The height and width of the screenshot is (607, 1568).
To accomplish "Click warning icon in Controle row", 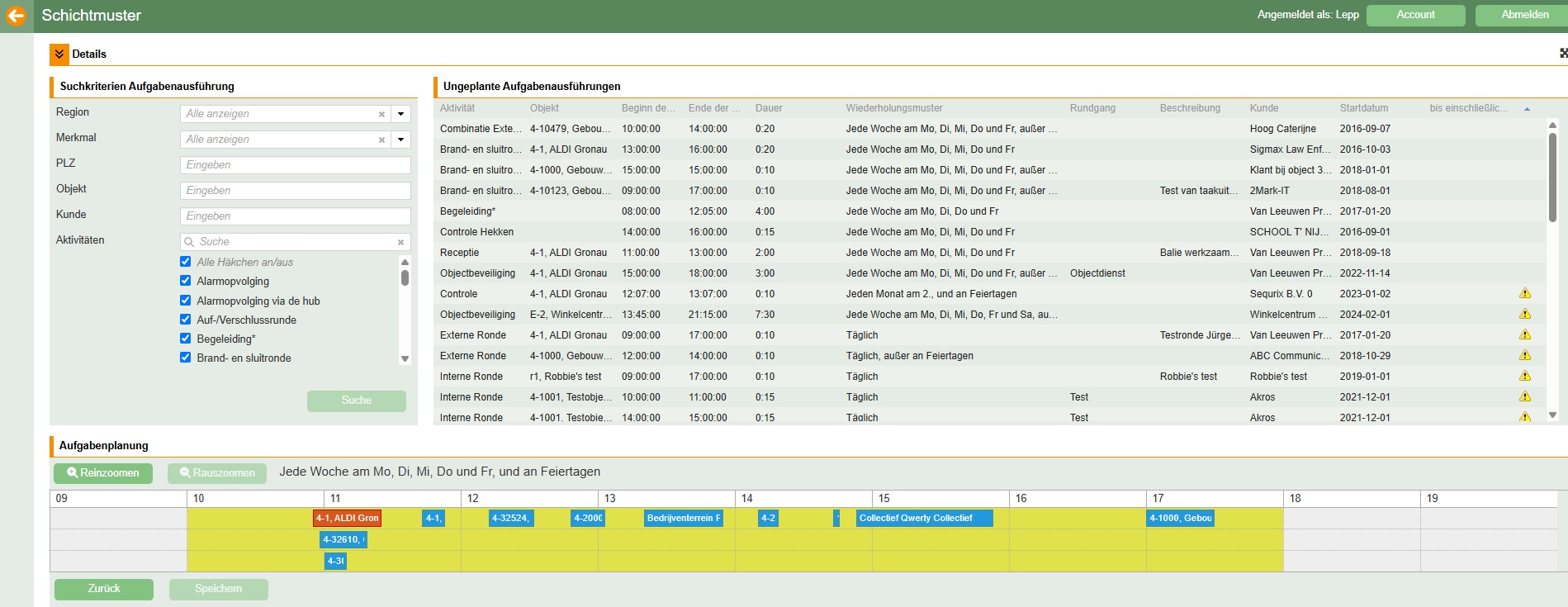I will tap(1524, 294).
